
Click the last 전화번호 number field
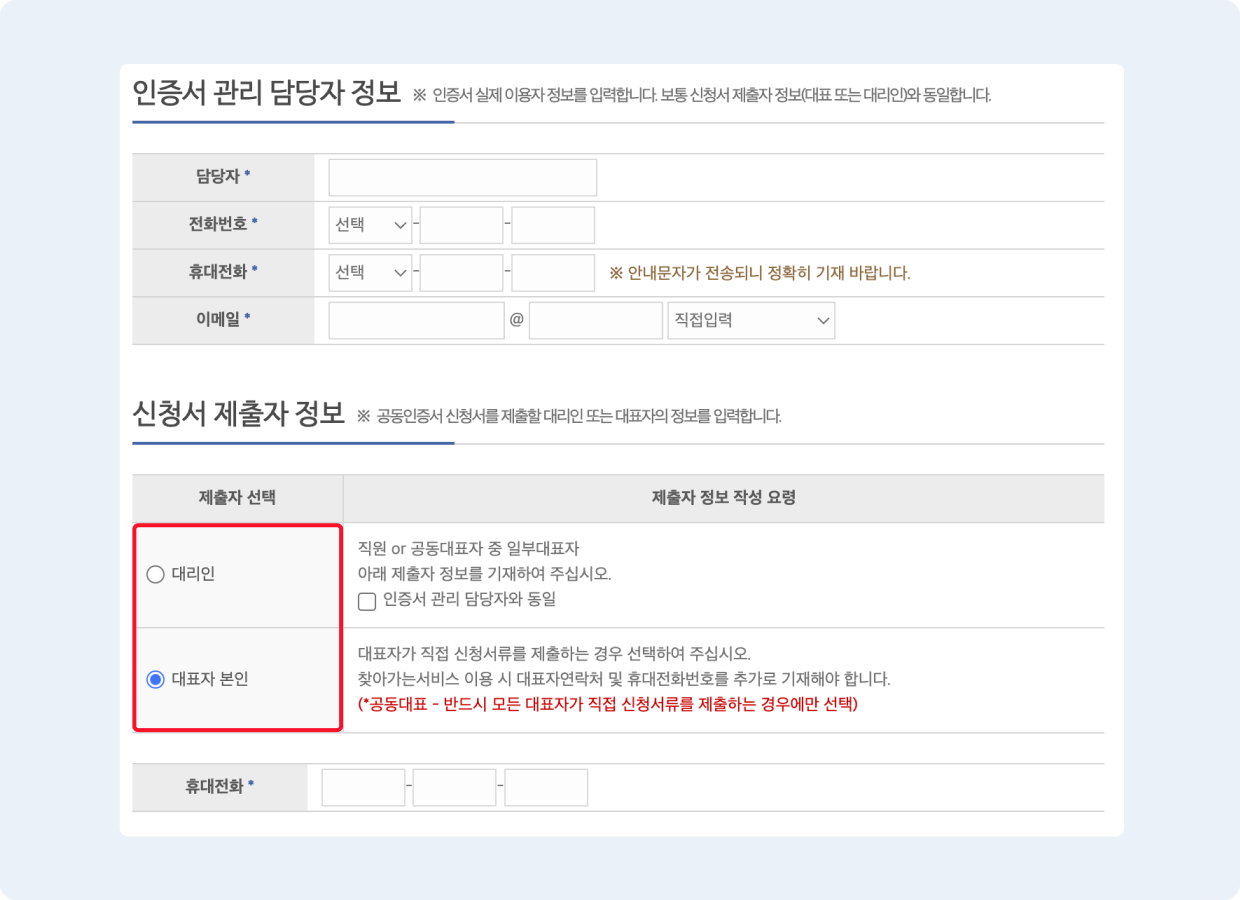click(553, 224)
